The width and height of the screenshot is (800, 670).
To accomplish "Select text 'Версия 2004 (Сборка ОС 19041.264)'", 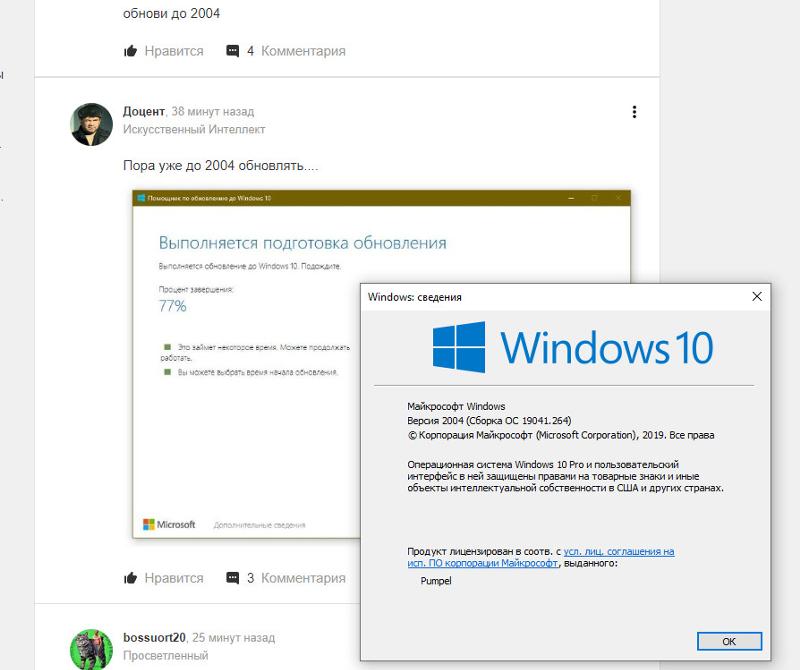I will click(489, 420).
